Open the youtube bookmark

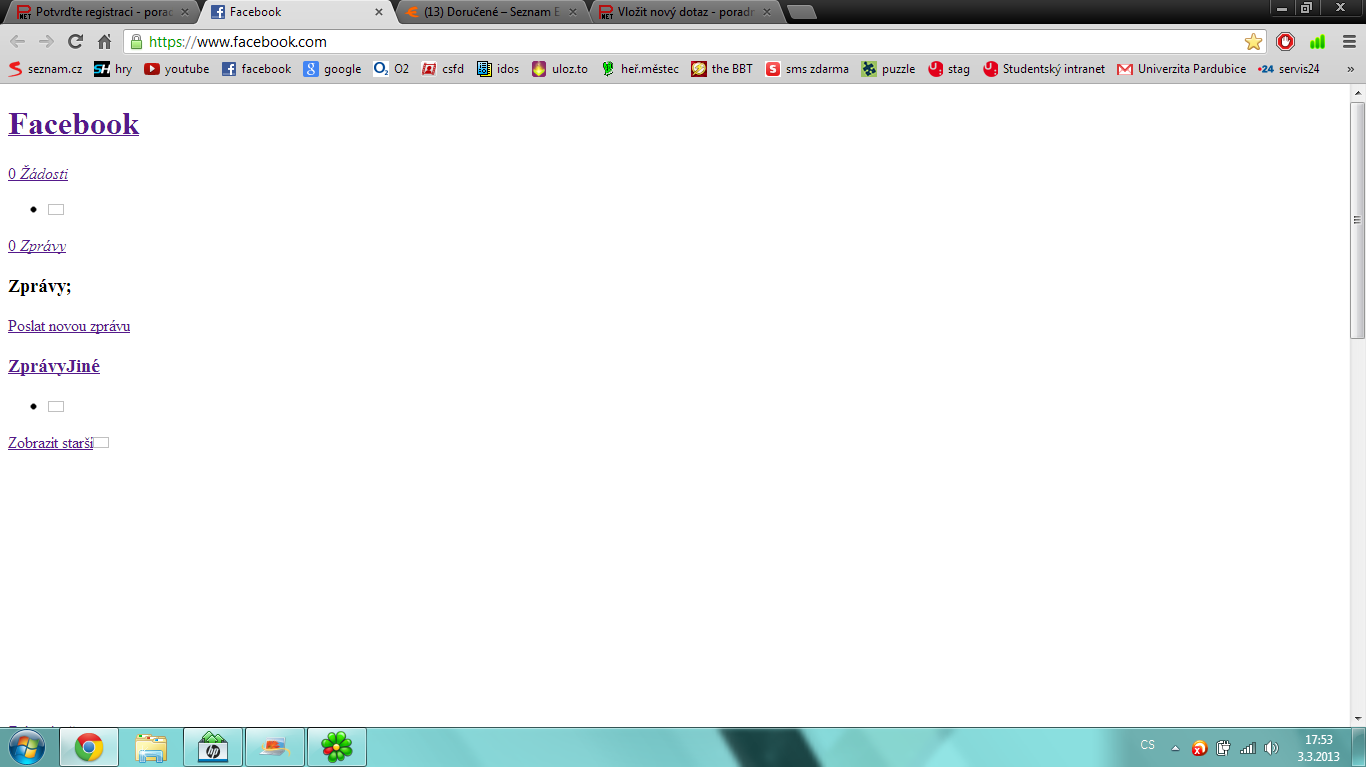(x=177, y=69)
